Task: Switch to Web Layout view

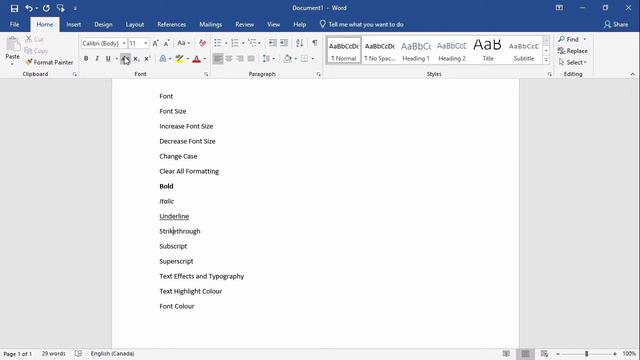Action: (544, 353)
